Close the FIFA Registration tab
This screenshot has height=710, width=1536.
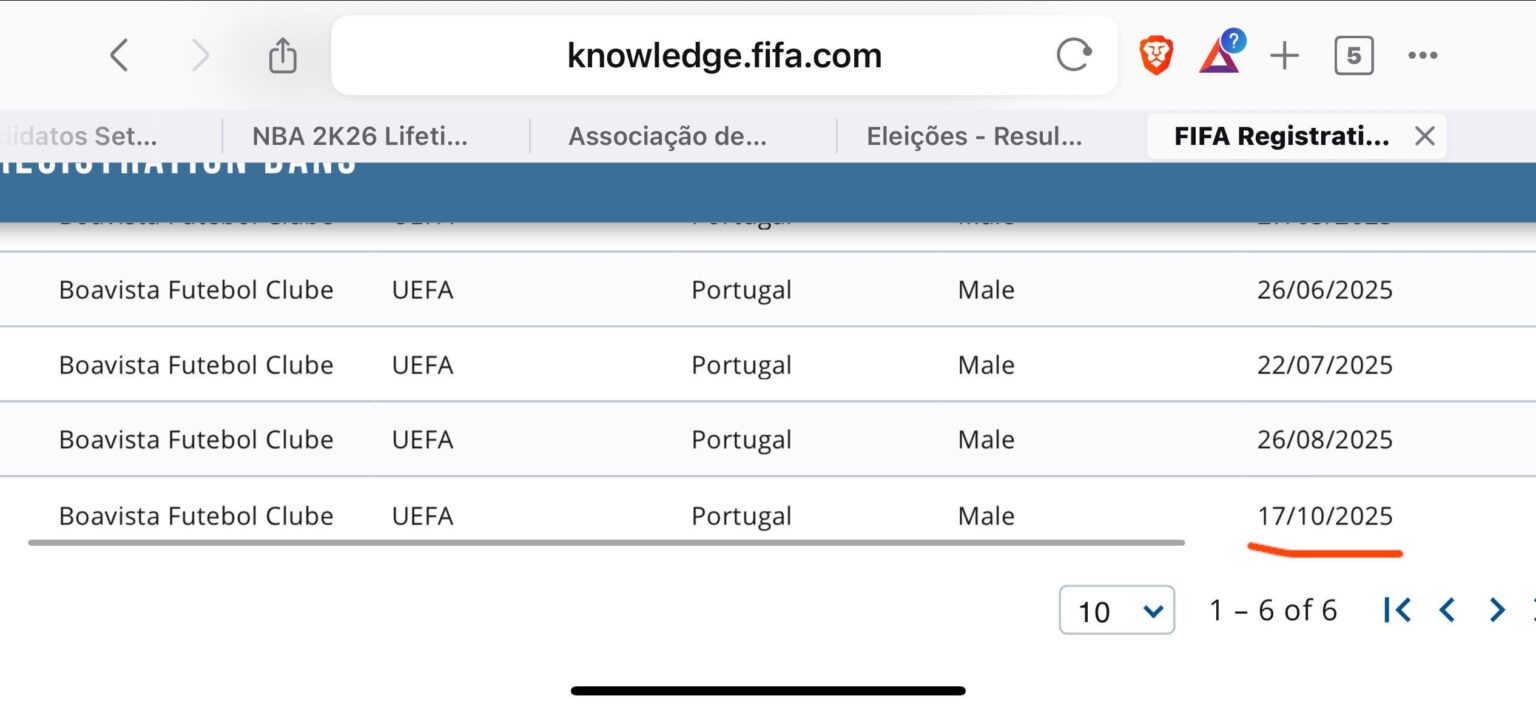[1425, 137]
